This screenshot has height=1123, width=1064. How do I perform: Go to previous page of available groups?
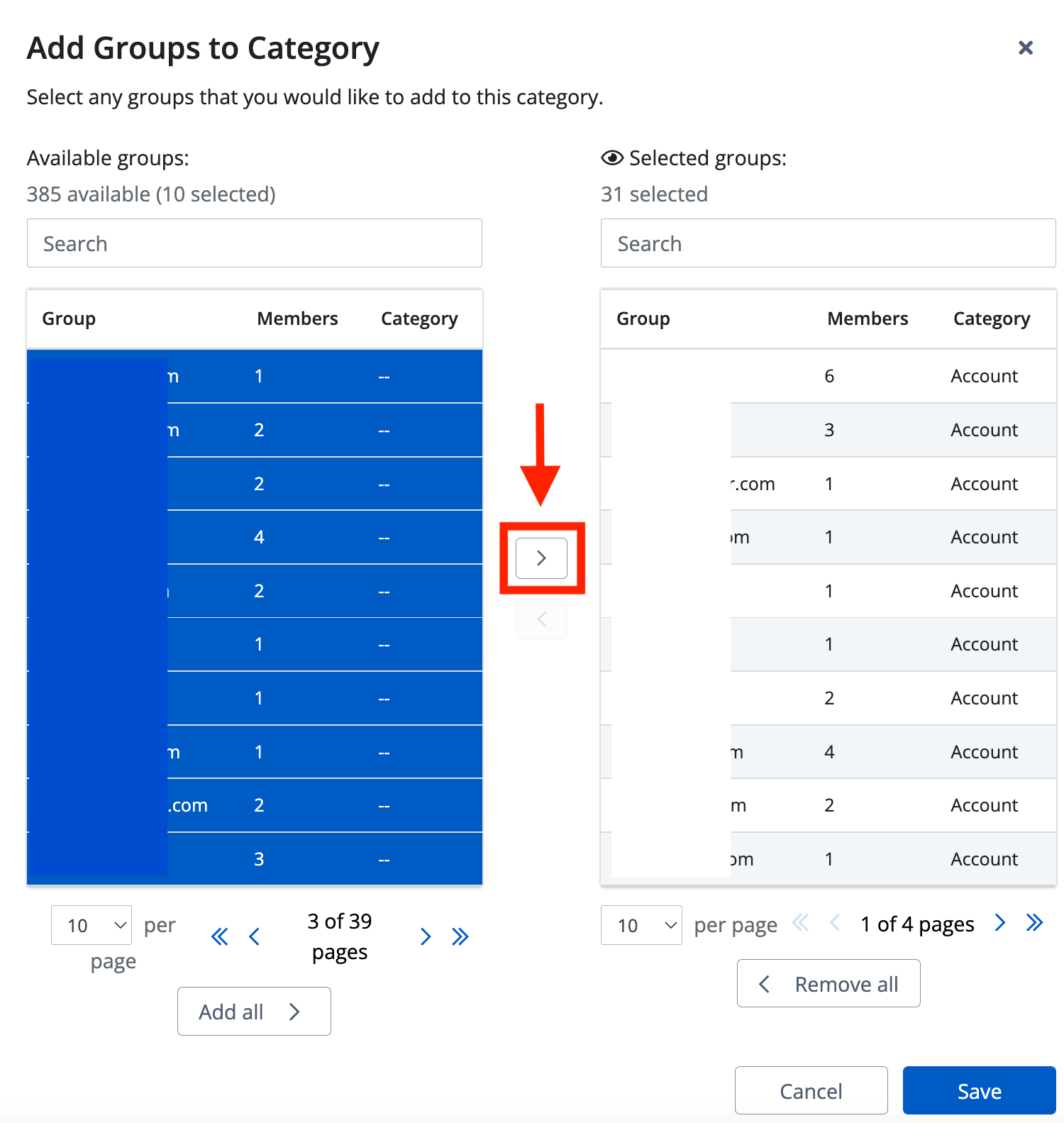(x=255, y=937)
